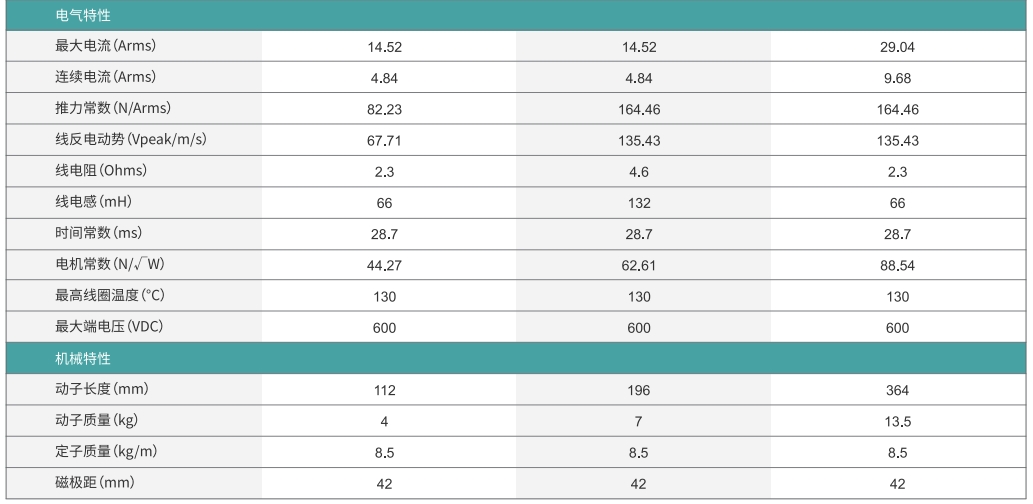Click the 82.23 force constant value

point(384,110)
